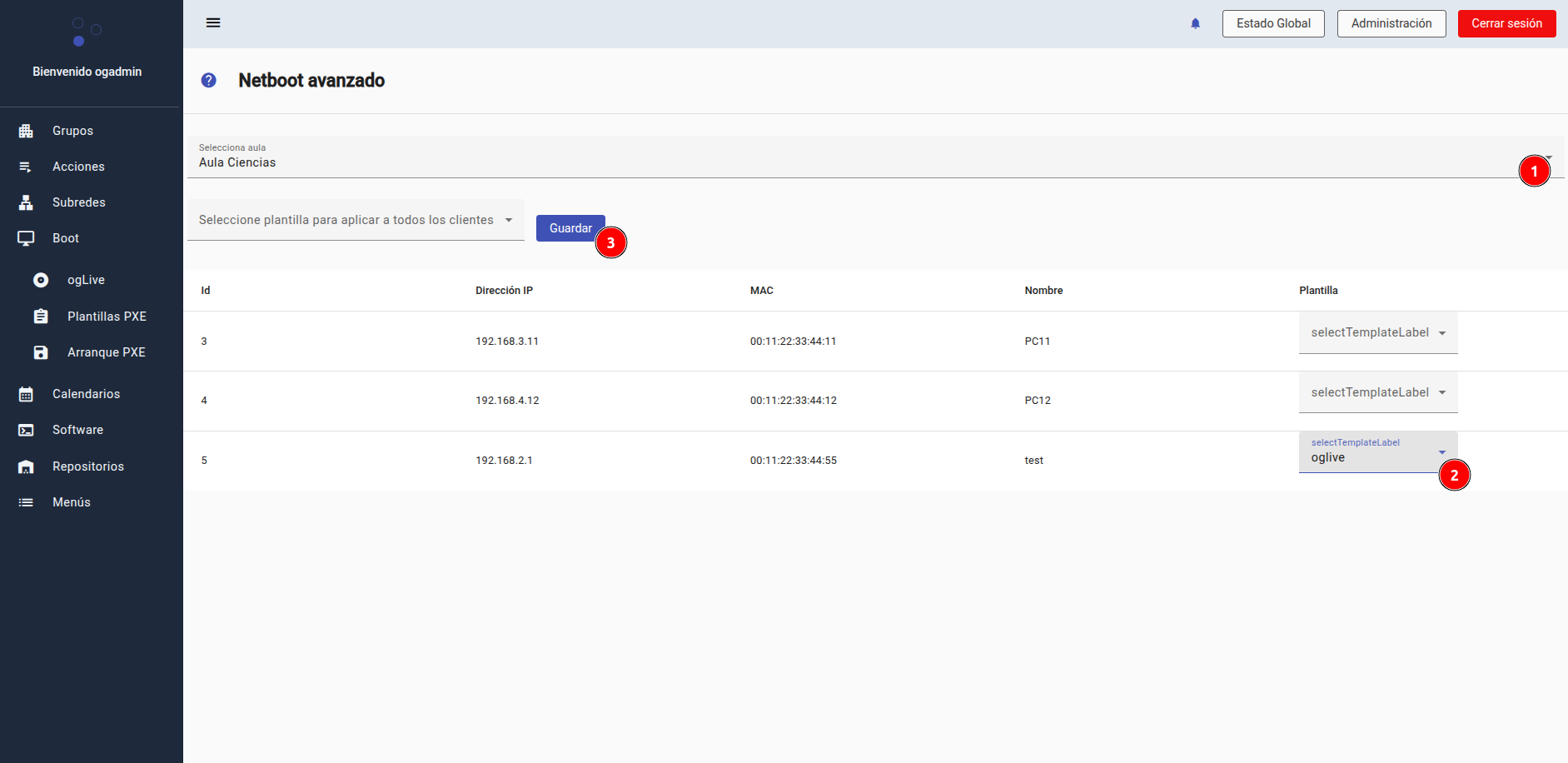Go to Menús in sidebar
The width and height of the screenshot is (1568, 763).
click(71, 502)
